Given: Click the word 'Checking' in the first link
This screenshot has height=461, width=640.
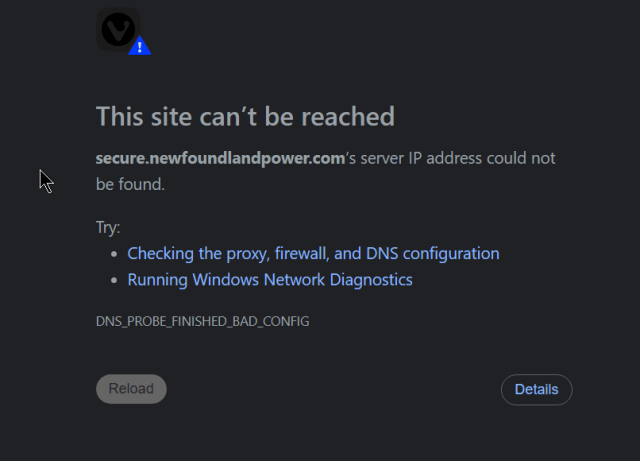Looking at the screenshot, I should point(160,254).
